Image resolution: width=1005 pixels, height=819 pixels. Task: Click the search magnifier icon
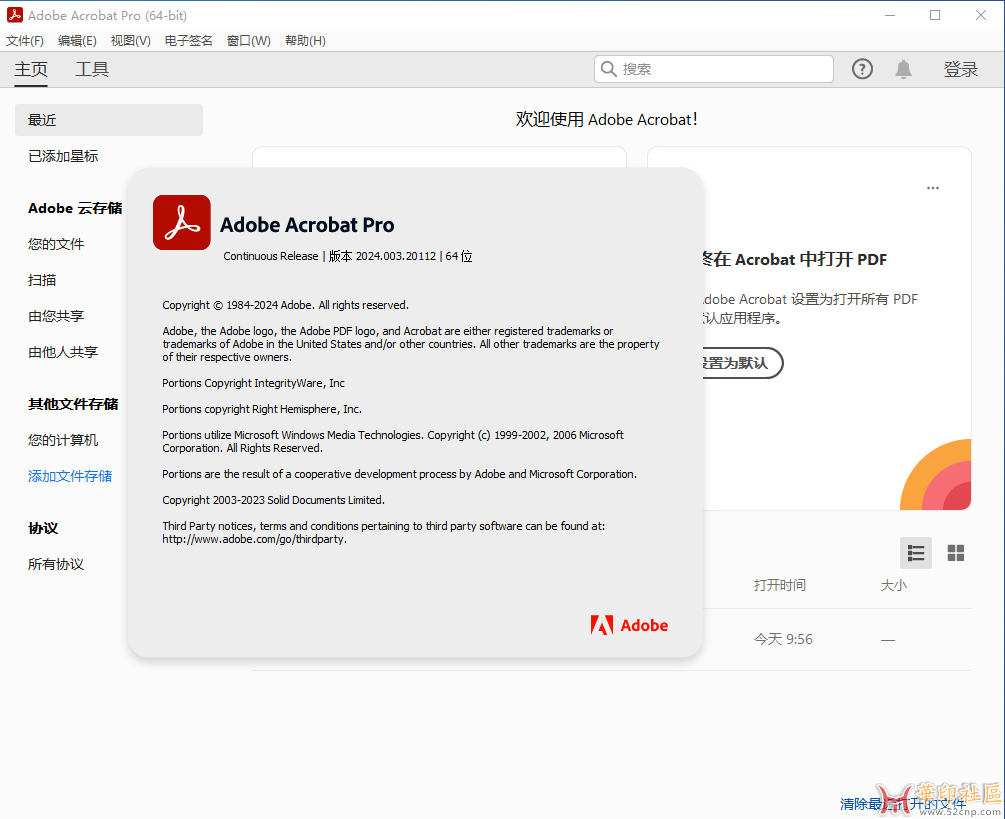point(608,69)
